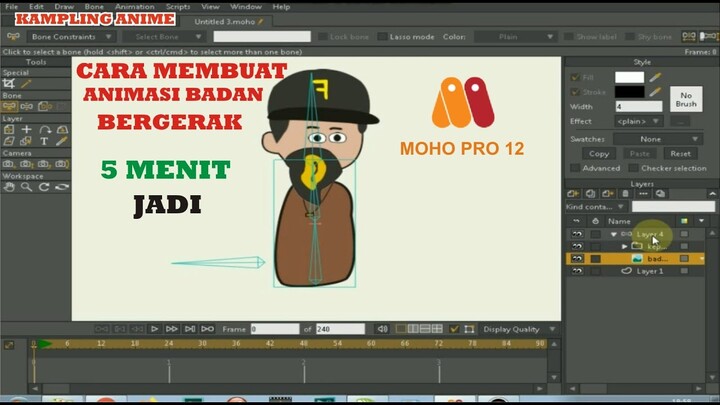The height and width of the screenshot is (405, 720).
Task: Choose the Select Bone tool
Action: tap(9, 107)
